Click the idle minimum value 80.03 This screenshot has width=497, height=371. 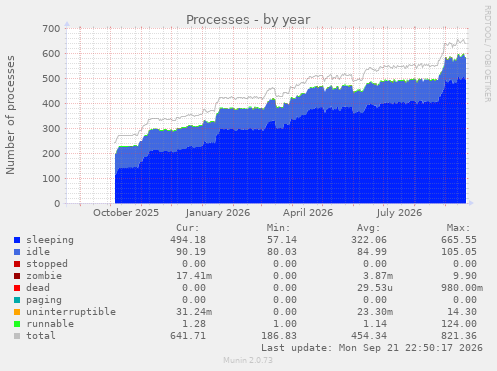click(x=282, y=252)
